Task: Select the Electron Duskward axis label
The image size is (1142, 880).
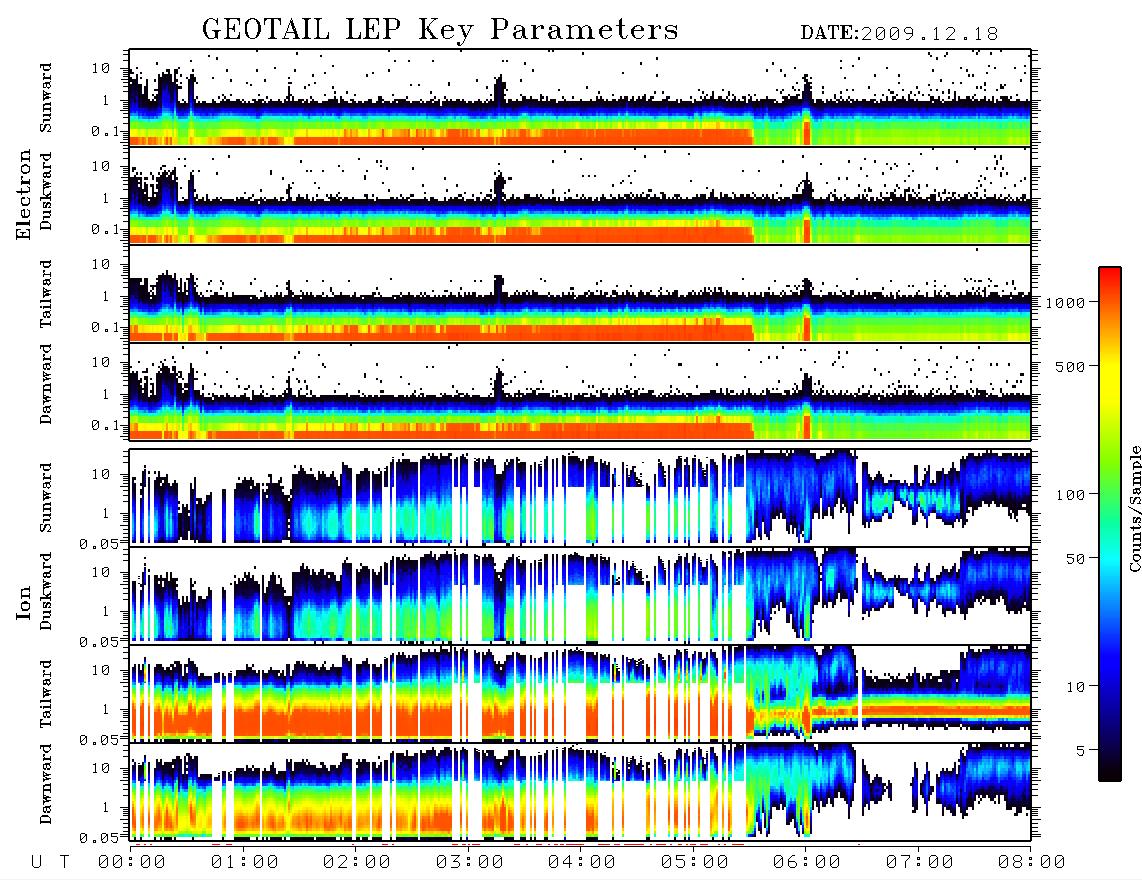Action: tap(46, 191)
